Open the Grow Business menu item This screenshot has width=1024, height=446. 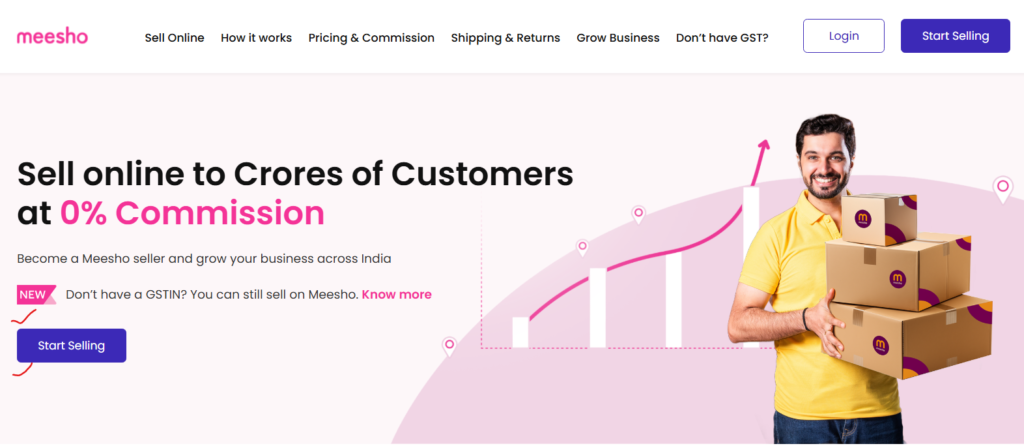coord(618,38)
